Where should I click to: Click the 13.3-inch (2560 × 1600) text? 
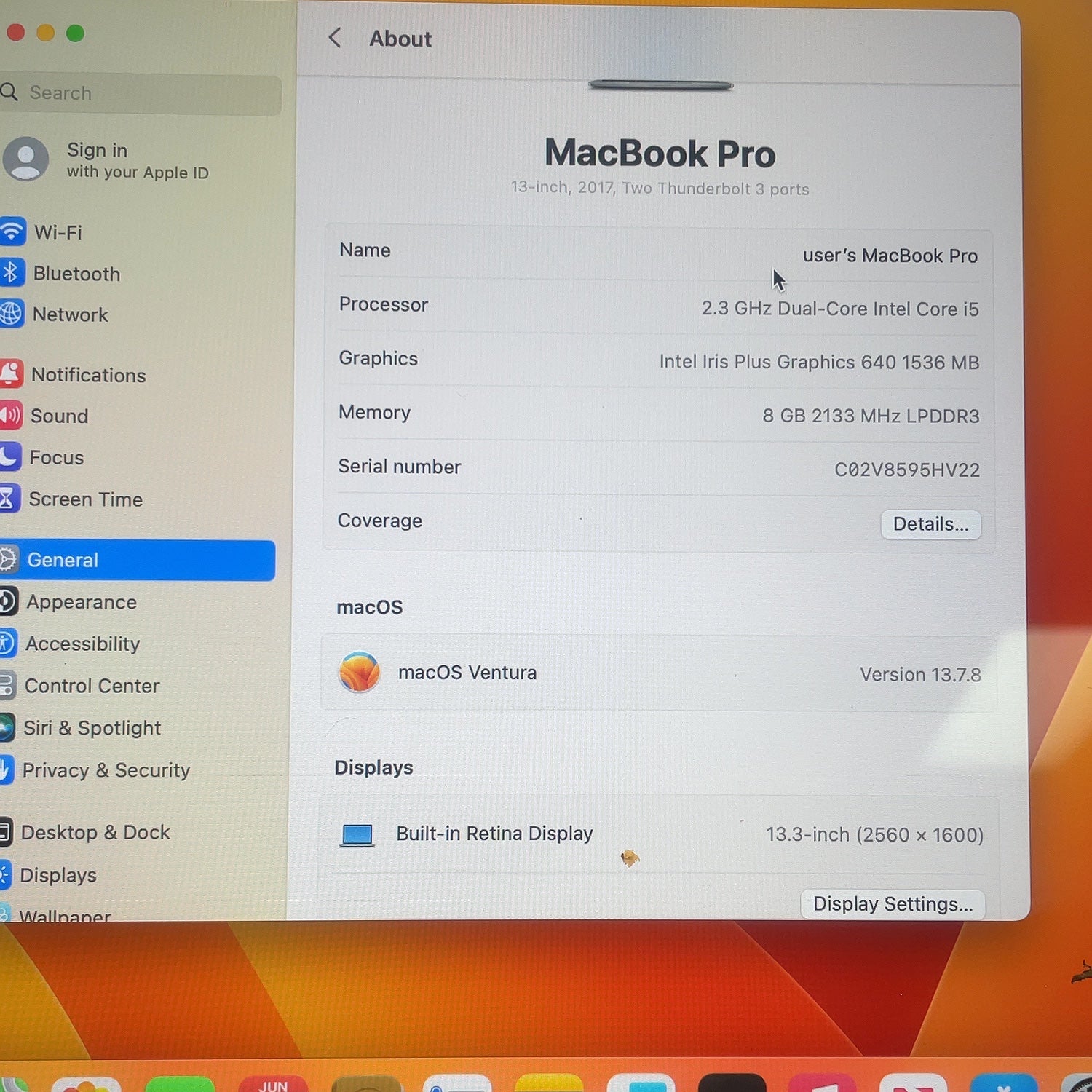pos(874,834)
